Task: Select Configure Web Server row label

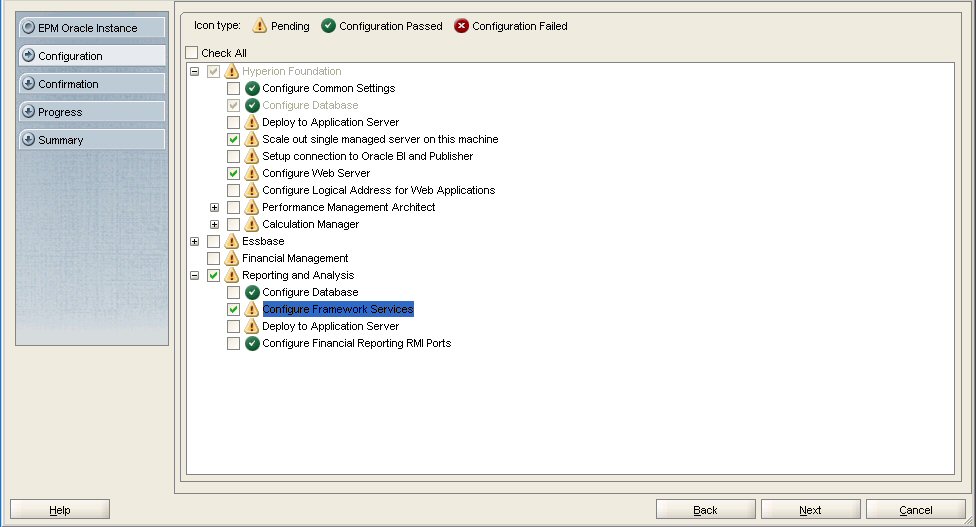Action: 316,173
